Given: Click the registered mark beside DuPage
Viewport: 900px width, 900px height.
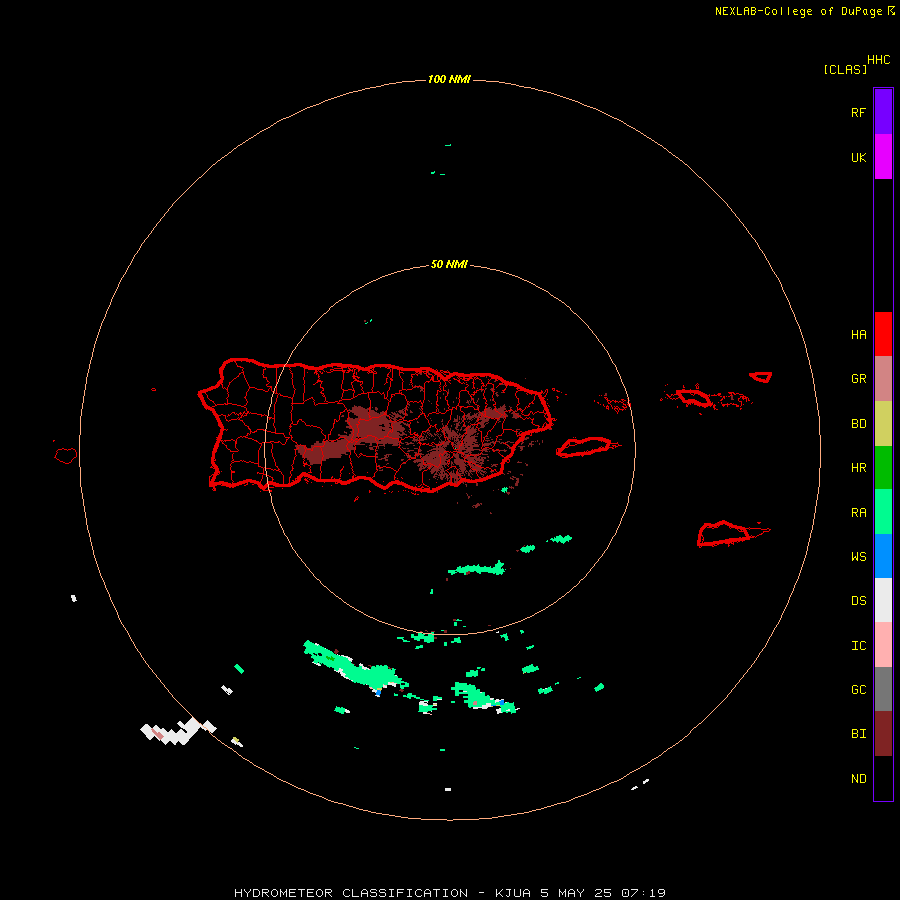Looking at the screenshot, I should (x=891, y=10).
